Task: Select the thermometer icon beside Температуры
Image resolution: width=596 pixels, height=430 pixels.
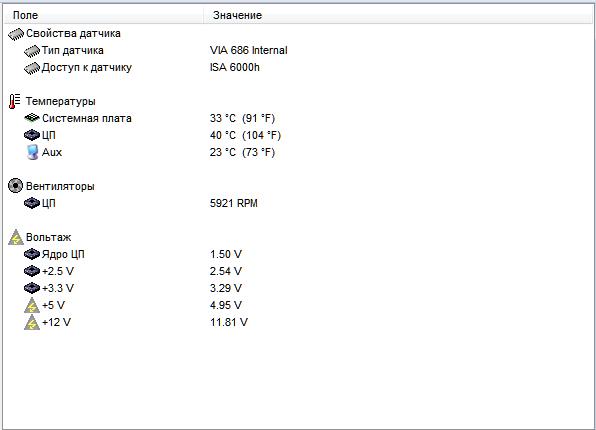Action: (x=14, y=102)
